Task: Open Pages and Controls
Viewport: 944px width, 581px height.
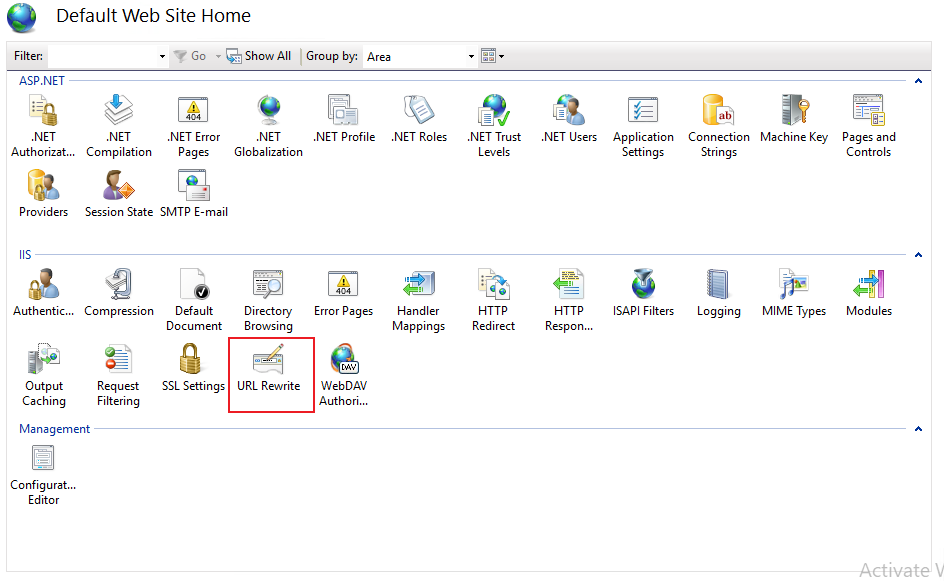Action: pos(868,126)
